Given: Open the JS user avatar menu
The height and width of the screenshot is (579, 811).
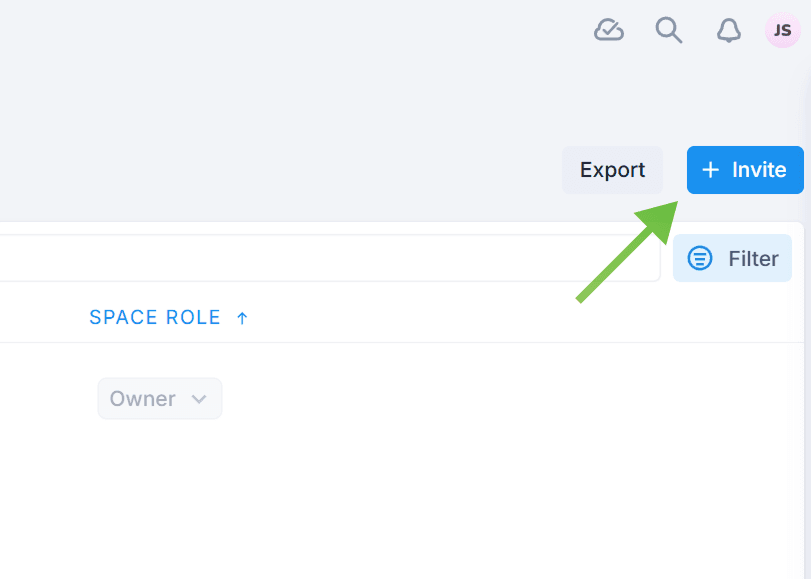Looking at the screenshot, I should coord(782,30).
